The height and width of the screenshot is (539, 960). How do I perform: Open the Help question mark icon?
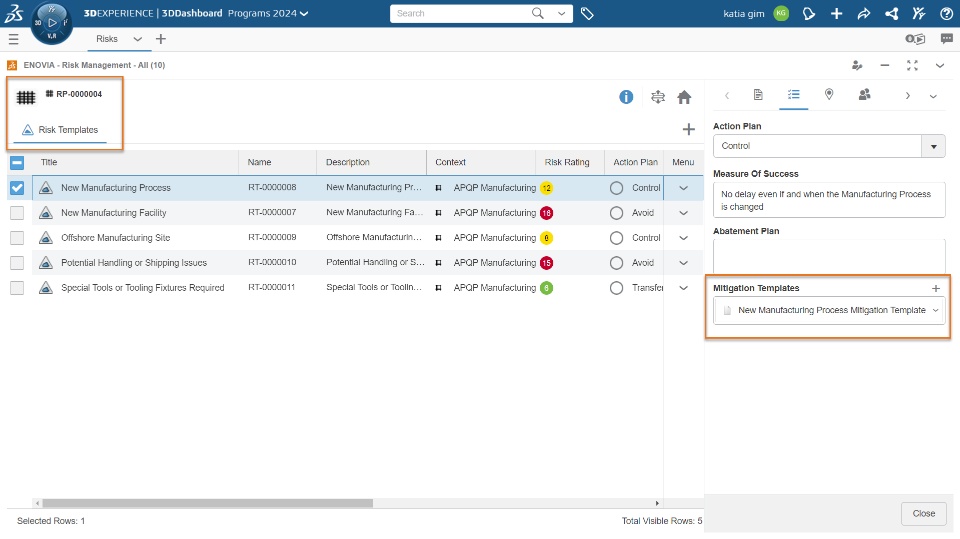pos(946,13)
